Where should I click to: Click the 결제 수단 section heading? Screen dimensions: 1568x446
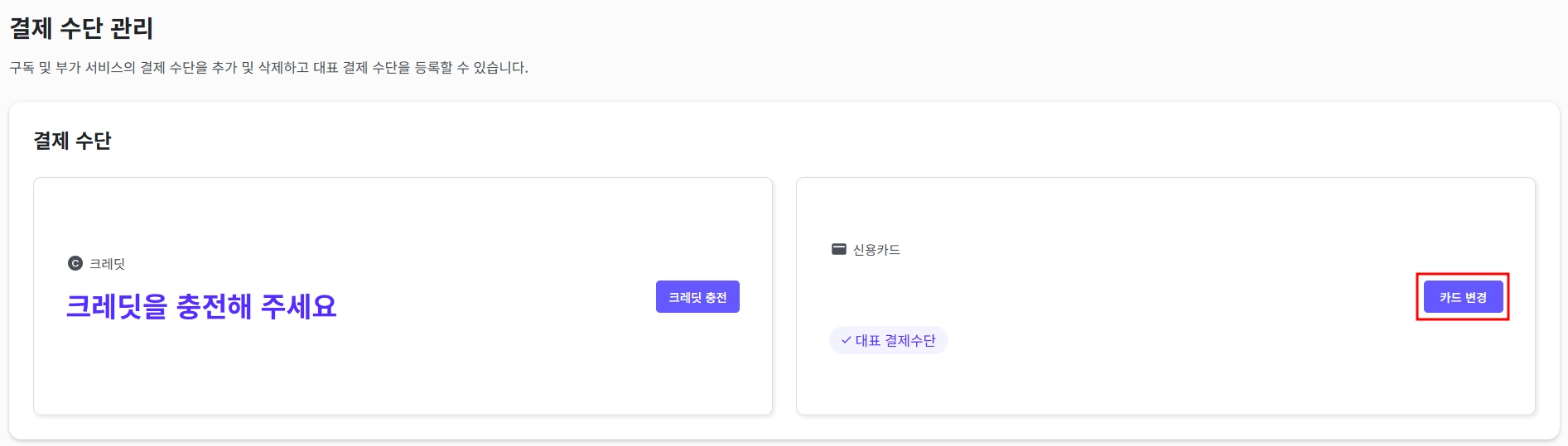pyautogui.click(x=72, y=141)
